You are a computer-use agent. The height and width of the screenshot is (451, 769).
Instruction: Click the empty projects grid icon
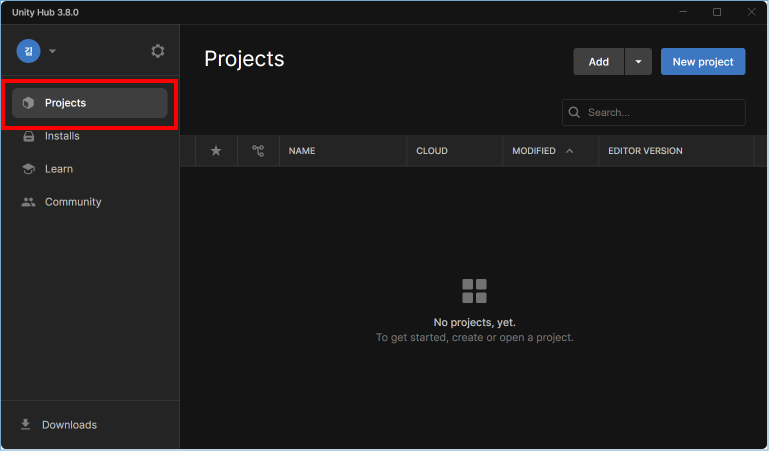click(474, 291)
